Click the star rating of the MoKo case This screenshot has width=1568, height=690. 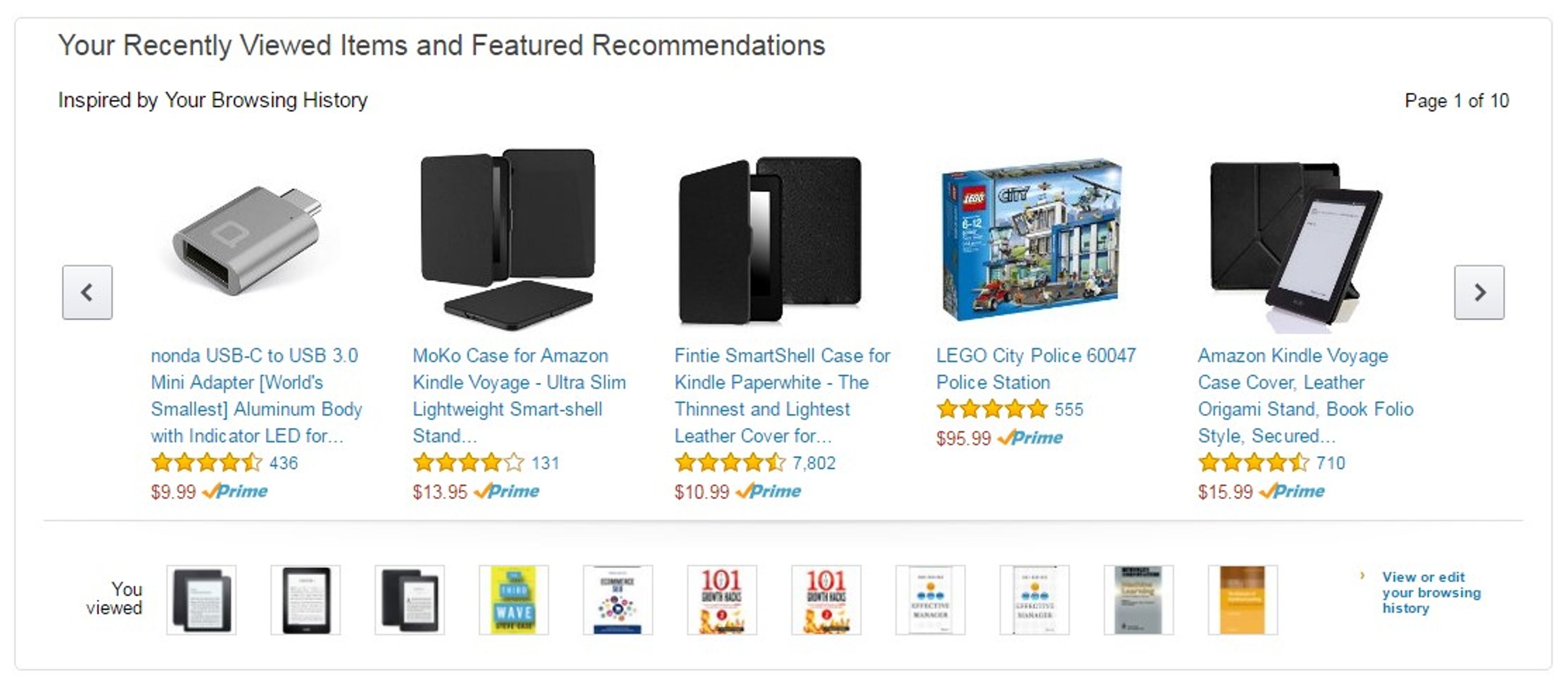467,463
